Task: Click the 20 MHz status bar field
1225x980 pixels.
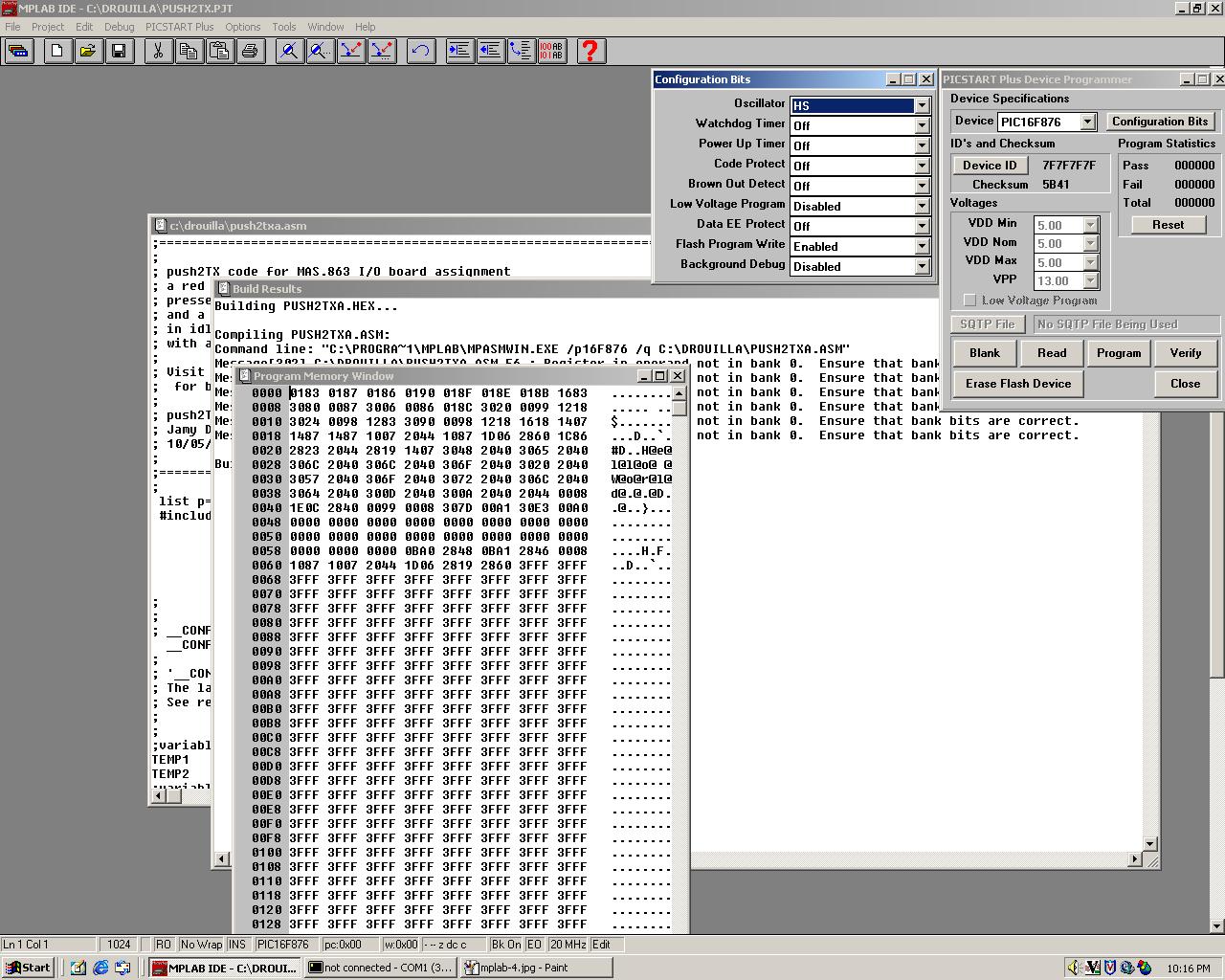Action: [568, 945]
